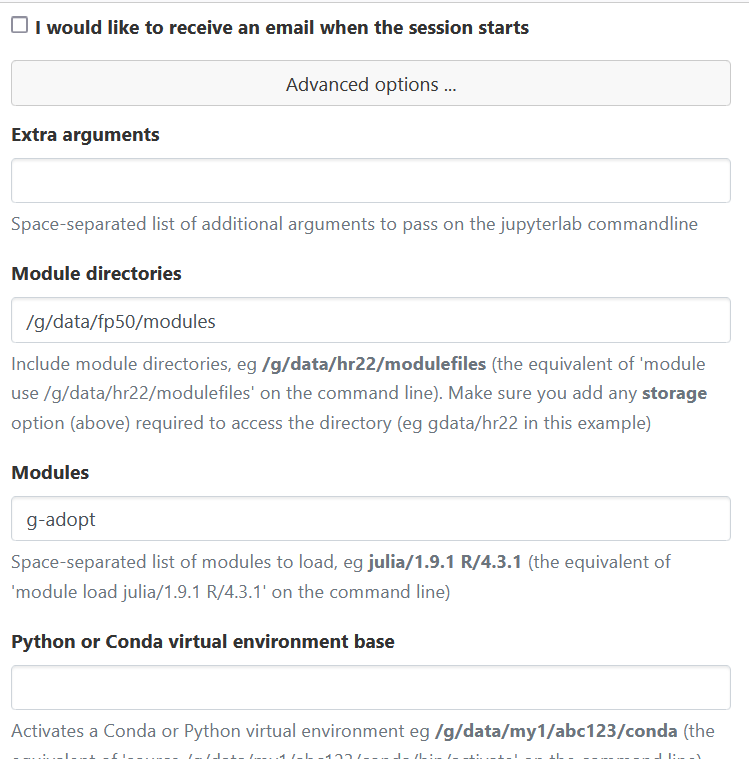Select the Modules field containing g-adopt

[371, 519]
